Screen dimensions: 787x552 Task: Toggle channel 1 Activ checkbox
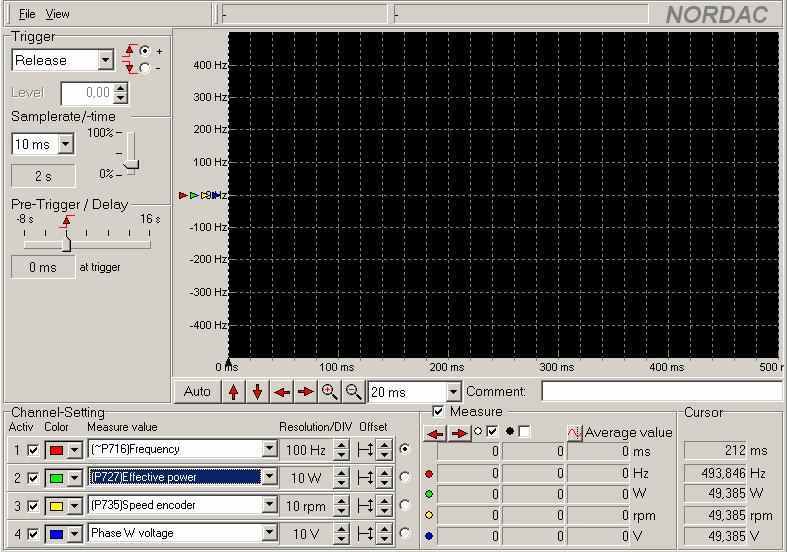pyautogui.click(x=33, y=450)
